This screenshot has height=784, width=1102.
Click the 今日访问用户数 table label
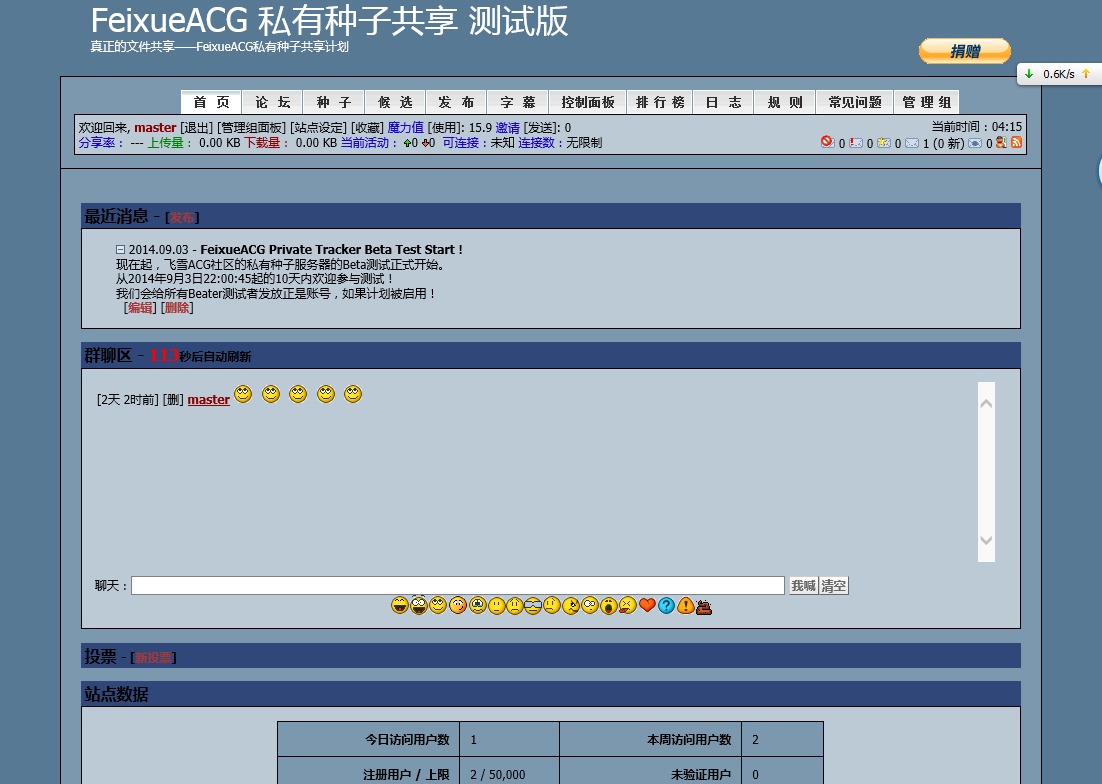(407, 739)
